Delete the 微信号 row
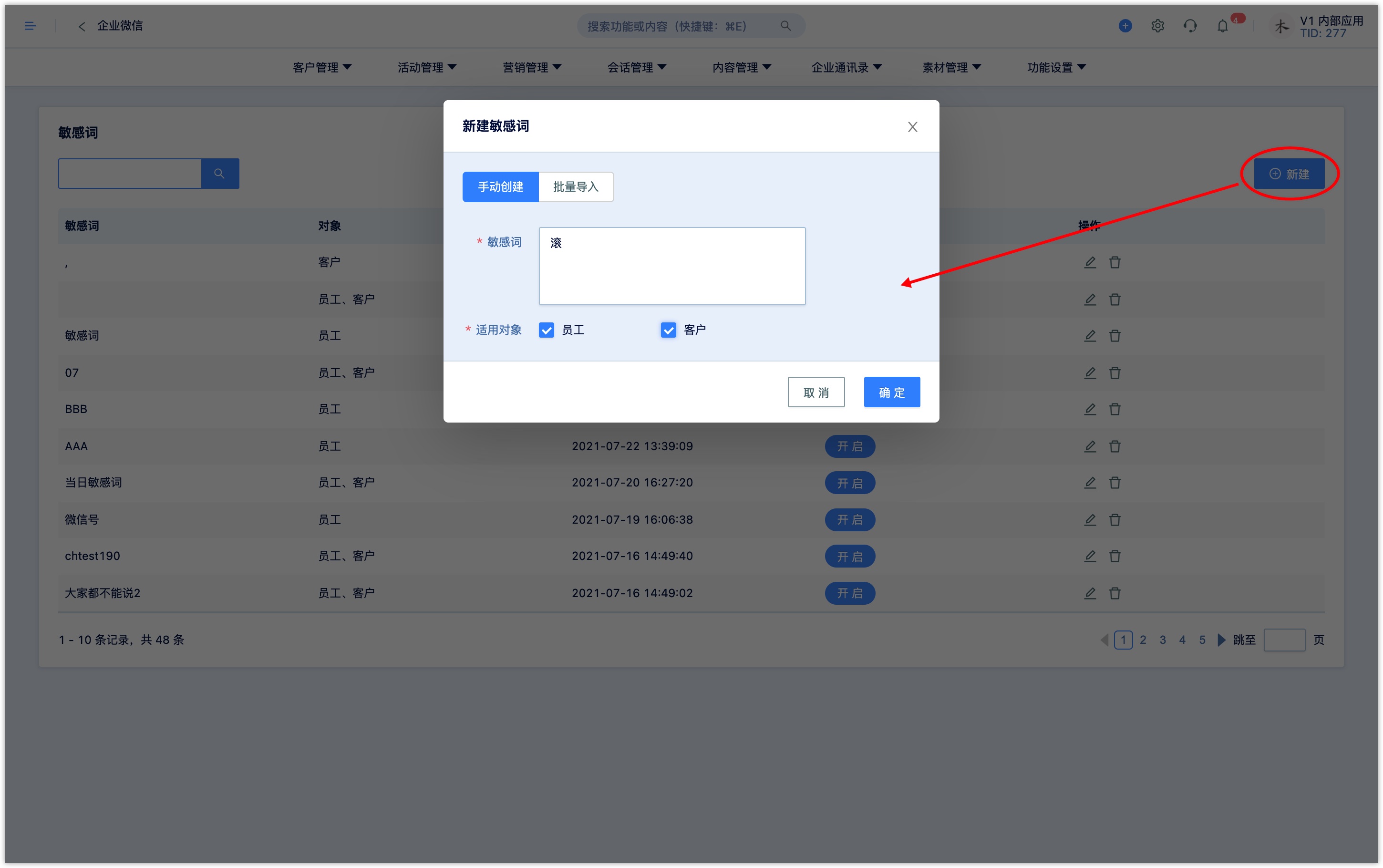 coord(1115,520)
